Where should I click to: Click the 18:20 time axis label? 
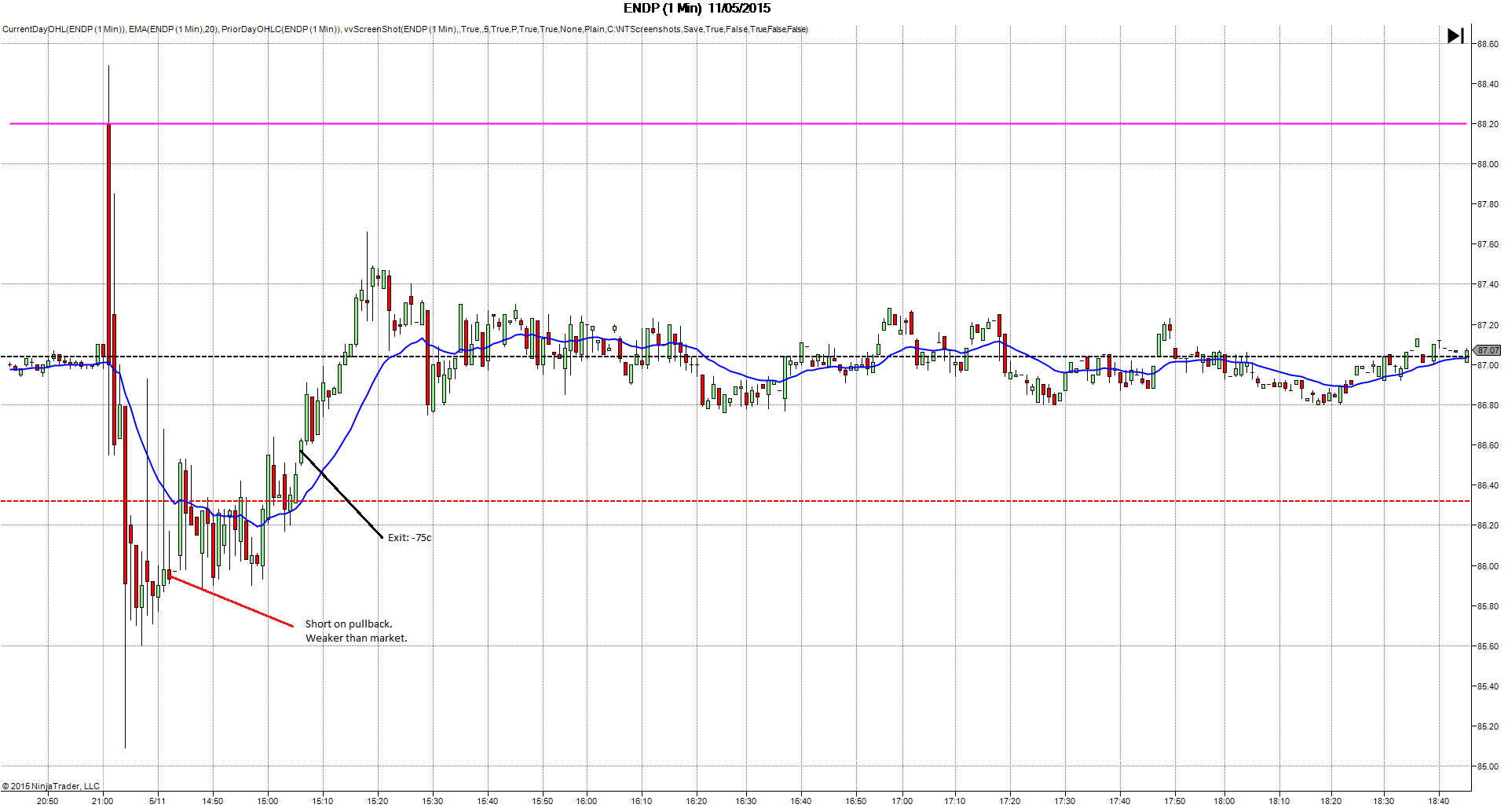point(1330,801)
